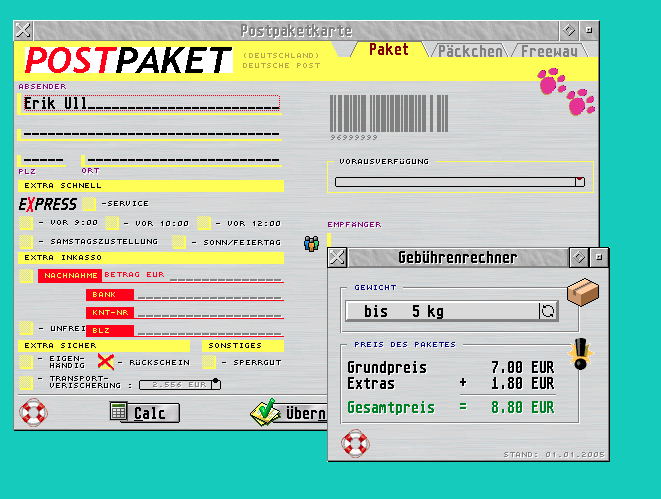Enable the Eigenhändig checkbox
This screenshot has width=661, height=499.
[x=26, y=362]
